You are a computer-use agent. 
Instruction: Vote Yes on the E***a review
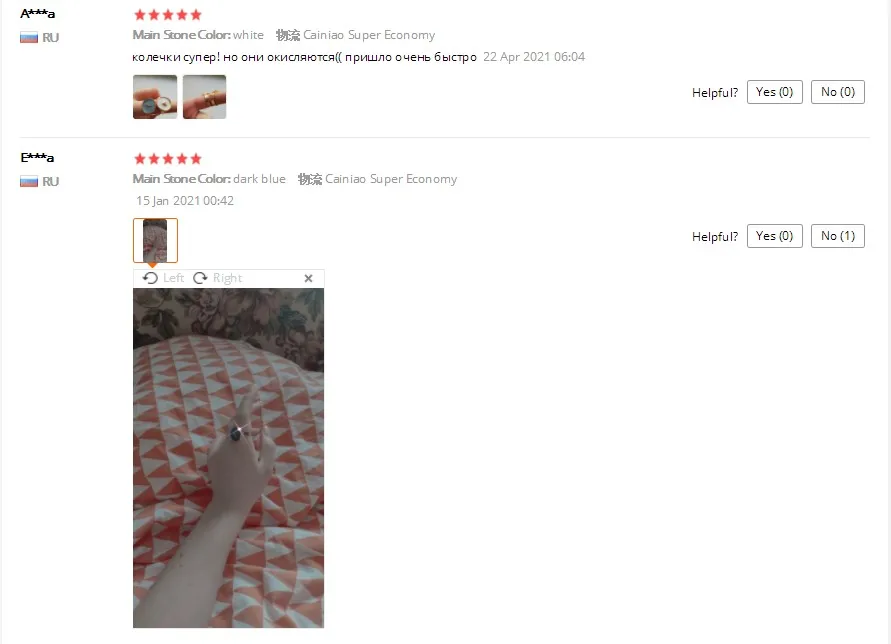(775, 236)
